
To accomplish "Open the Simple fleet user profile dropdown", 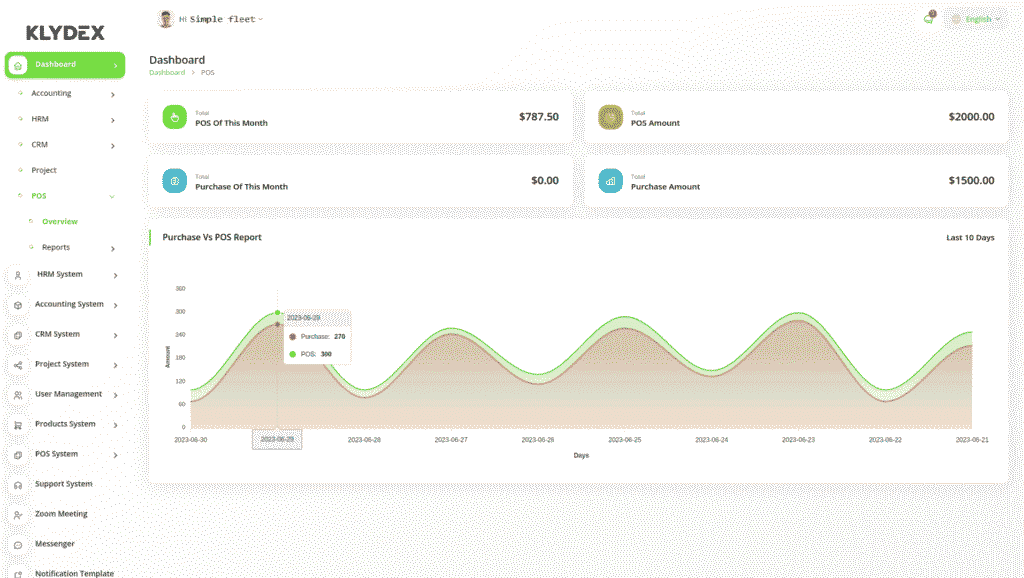I will coord(211,19).
